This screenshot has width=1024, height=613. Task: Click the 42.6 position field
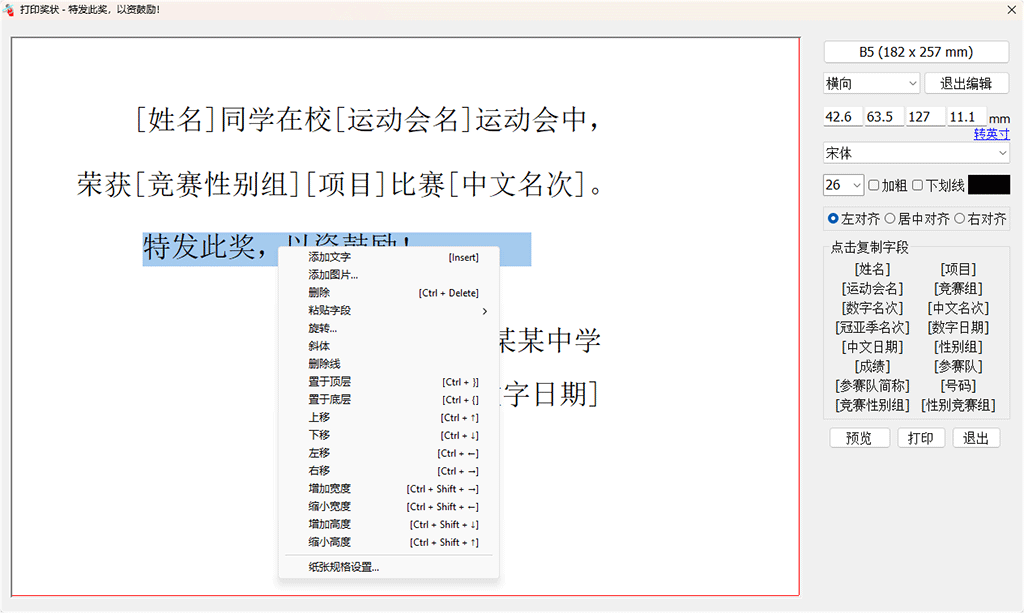[842, 117]
